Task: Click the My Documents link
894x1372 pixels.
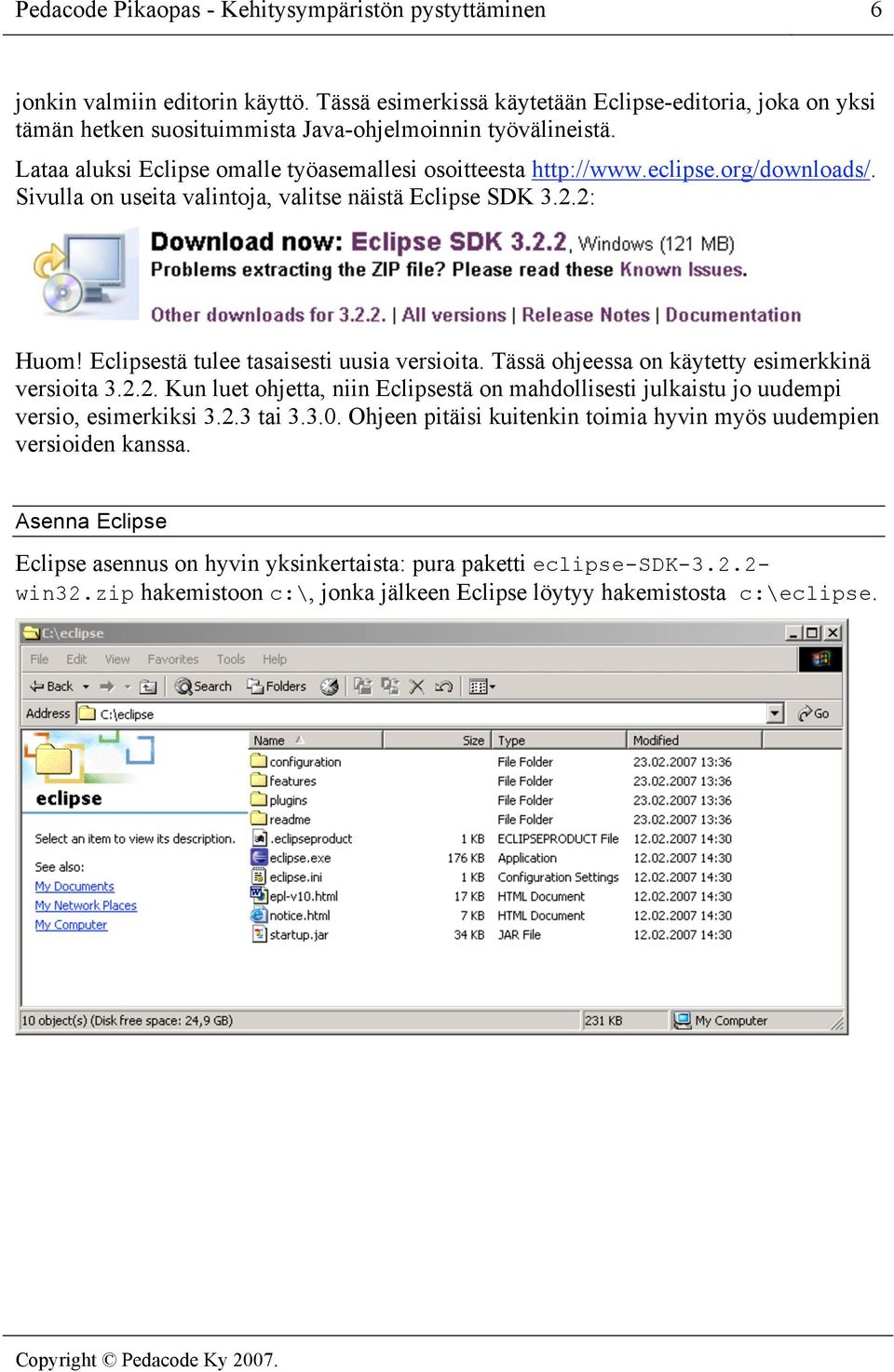Action: [x=74, y=887]
